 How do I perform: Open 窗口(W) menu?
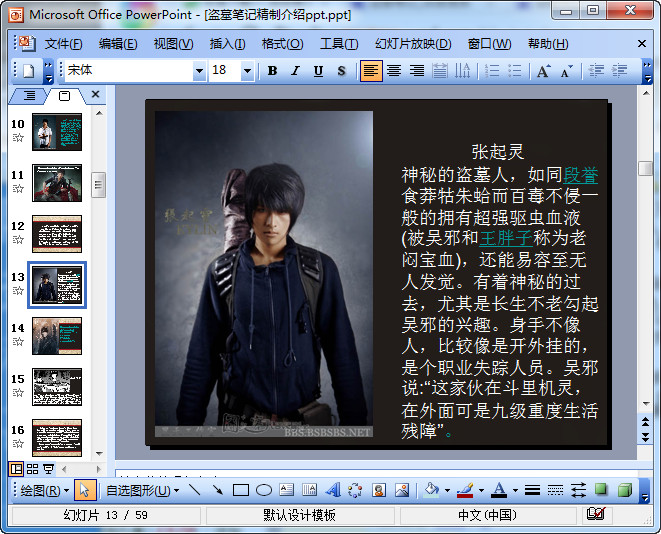489,43
